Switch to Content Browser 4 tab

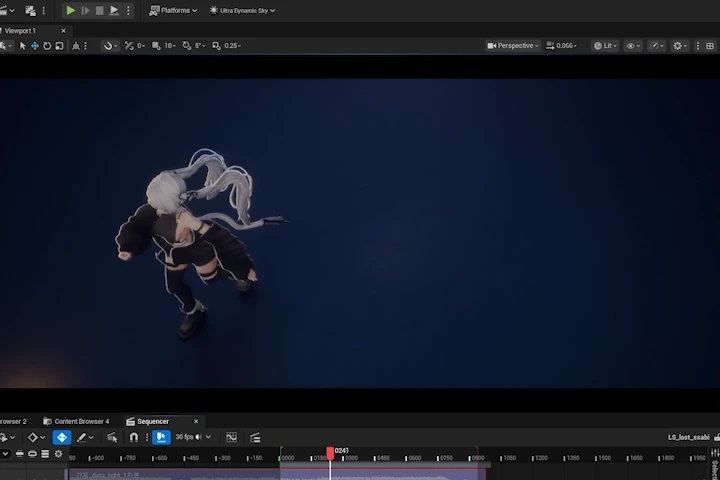click(77, 421)
